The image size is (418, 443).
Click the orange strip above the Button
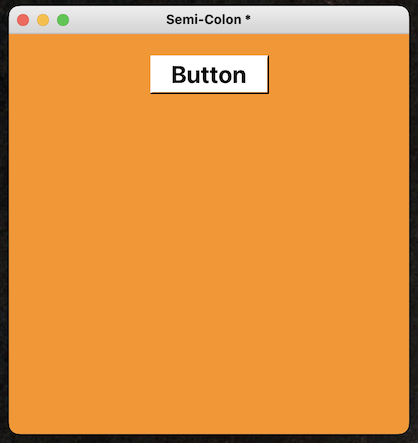pyautogui.click(x=209, y=44)
